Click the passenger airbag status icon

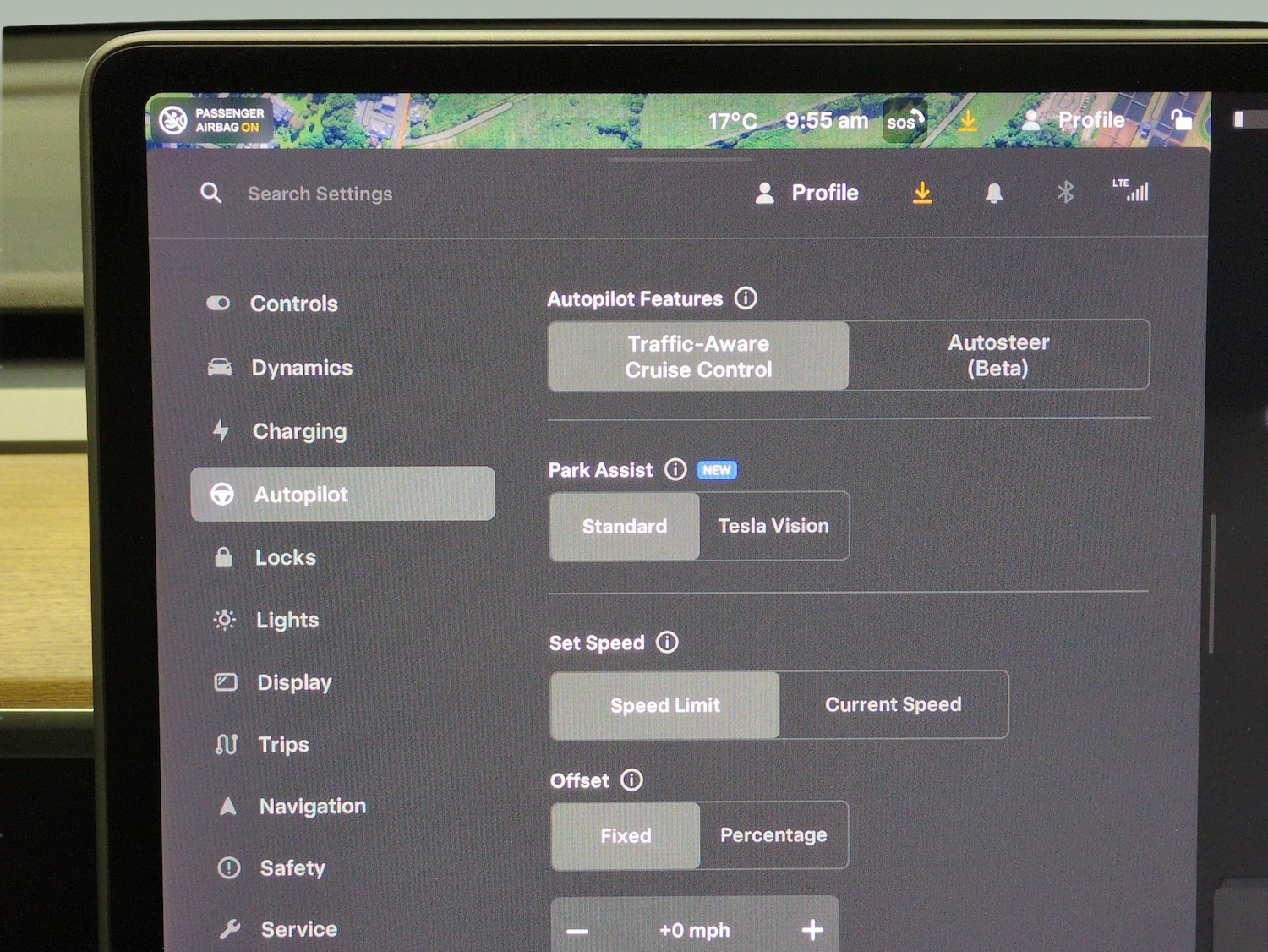click(173, 120)
